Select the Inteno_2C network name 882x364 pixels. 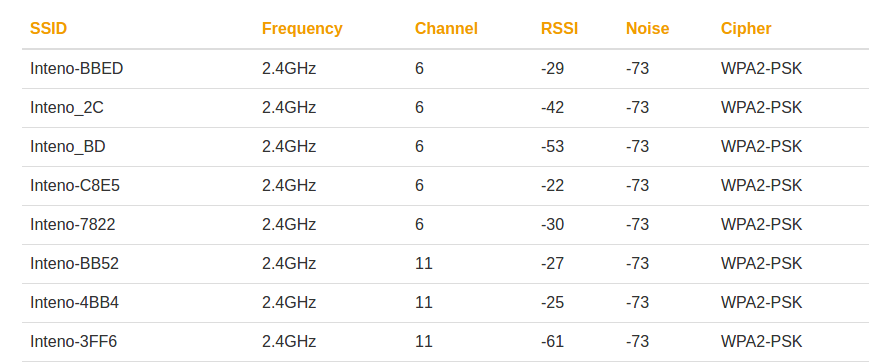click(67, 107)
